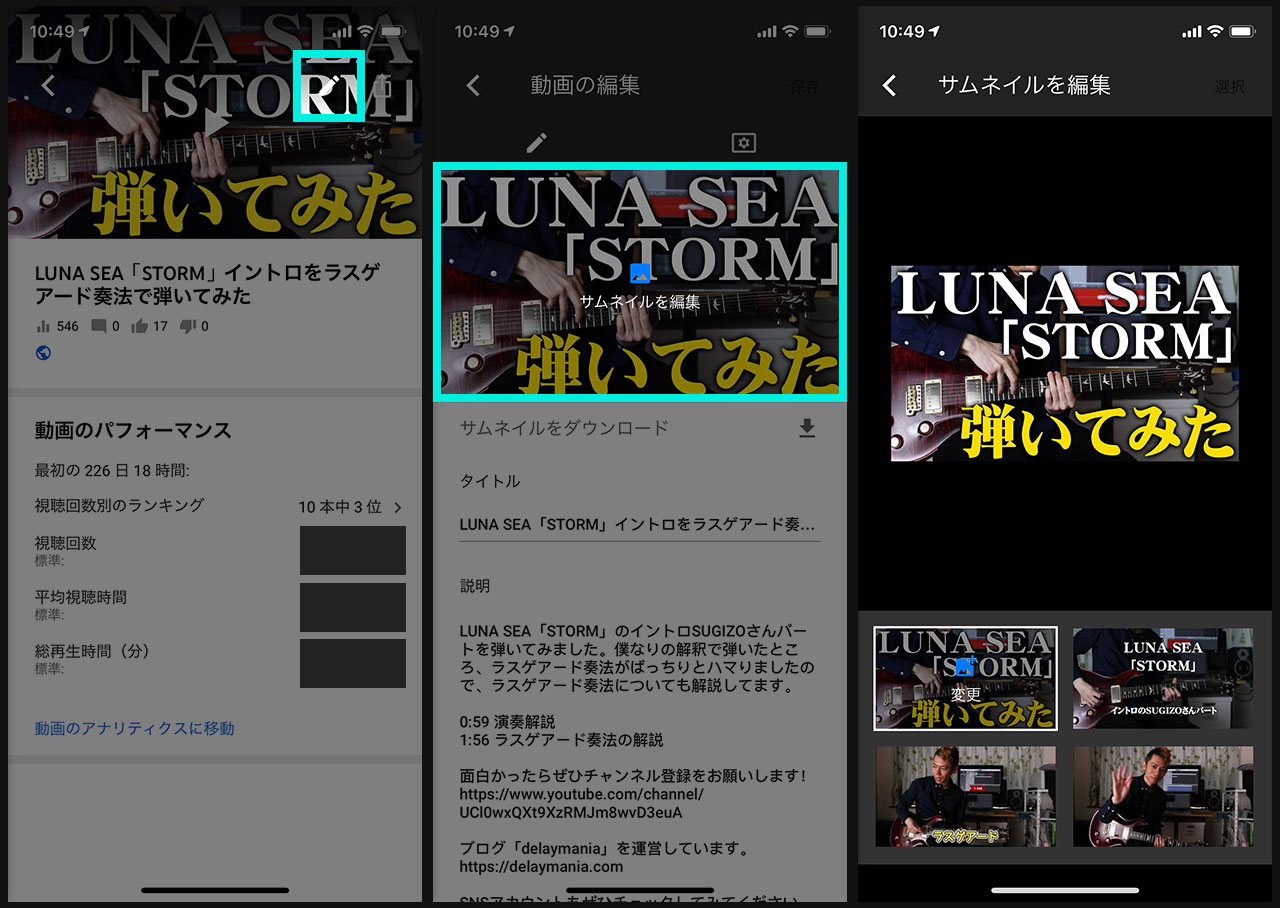Go back from the 動画の編集 screen
The image size is (1280, 908).
tap(474, 86)
